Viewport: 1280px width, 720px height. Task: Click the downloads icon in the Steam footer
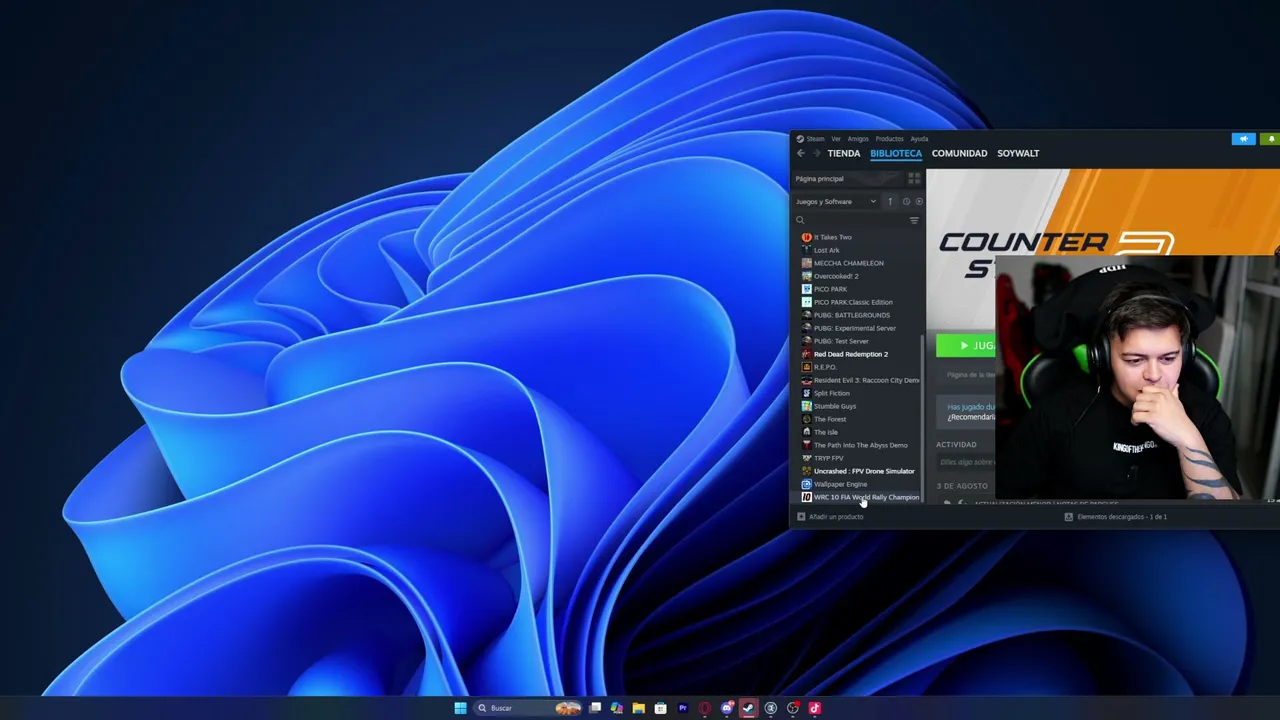[1068, 517]
